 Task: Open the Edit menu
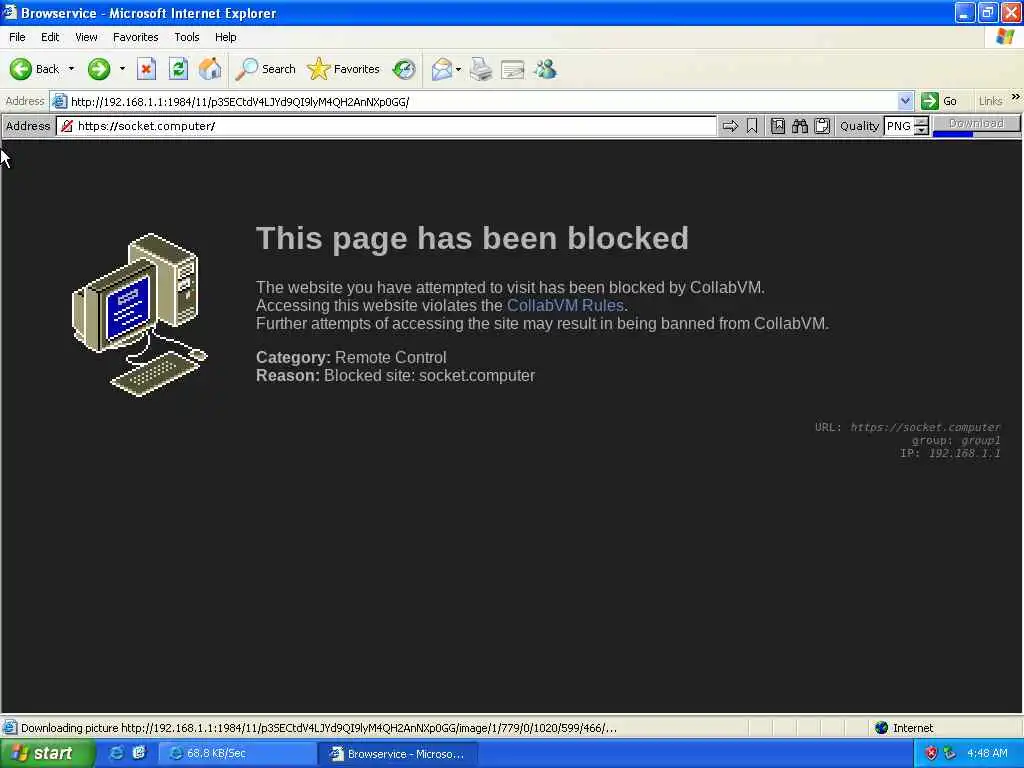click(x=50, y=37)
